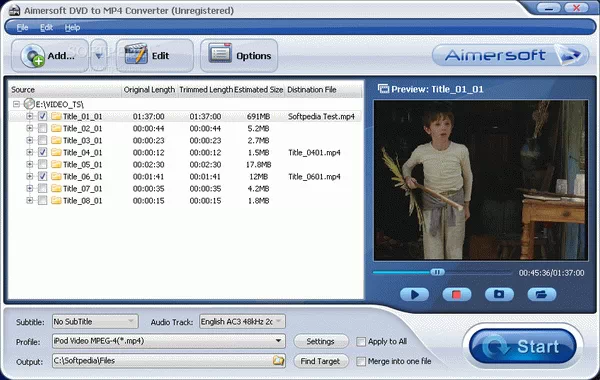Click the E:\VIDEO_TS disc icon

[x=29, y=104]
